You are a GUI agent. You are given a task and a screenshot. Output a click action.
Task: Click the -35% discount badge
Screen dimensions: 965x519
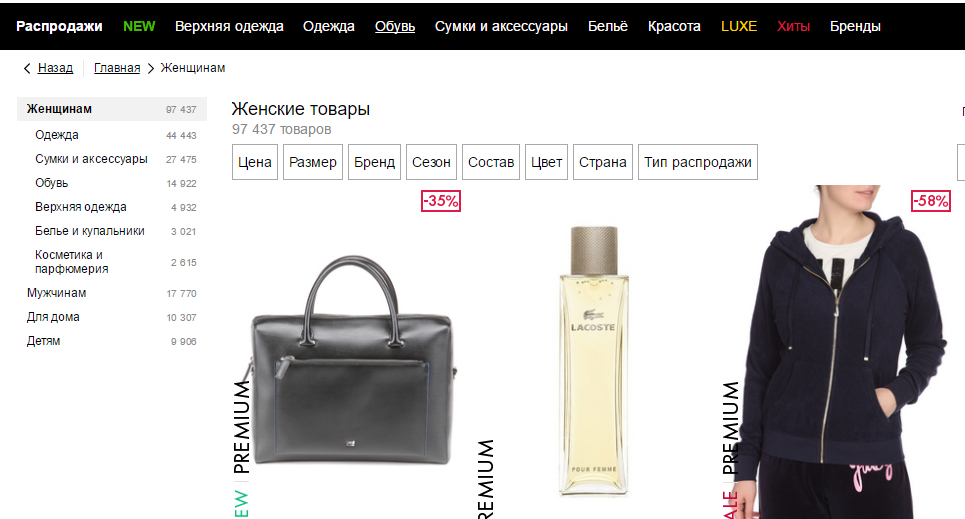pyautogui.click(x=441, y=201)
